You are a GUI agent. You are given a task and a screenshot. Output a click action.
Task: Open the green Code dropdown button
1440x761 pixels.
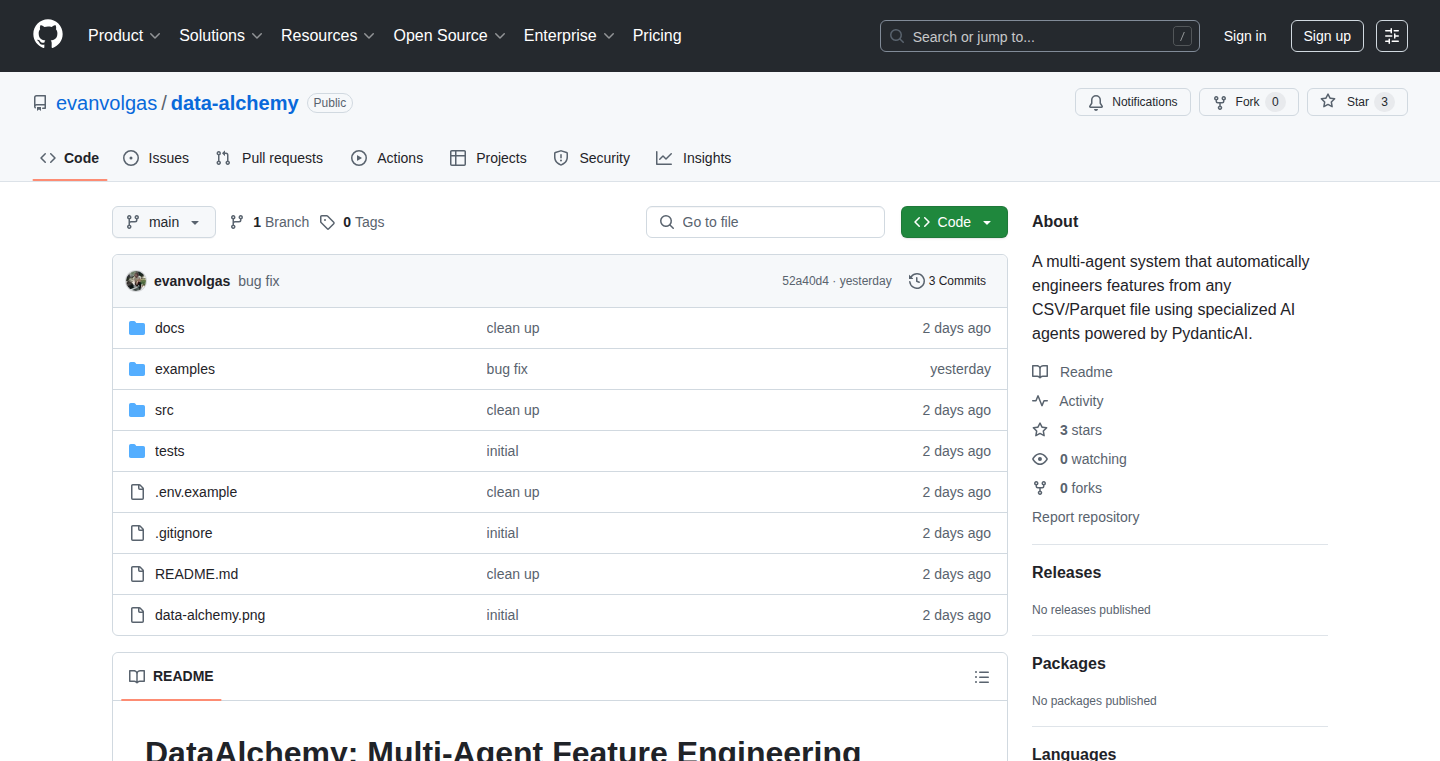point(954,222)
